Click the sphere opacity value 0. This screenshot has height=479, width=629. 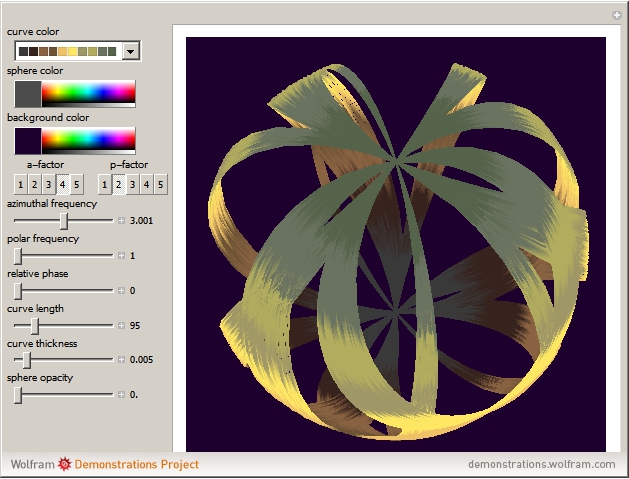coord(134,395)
